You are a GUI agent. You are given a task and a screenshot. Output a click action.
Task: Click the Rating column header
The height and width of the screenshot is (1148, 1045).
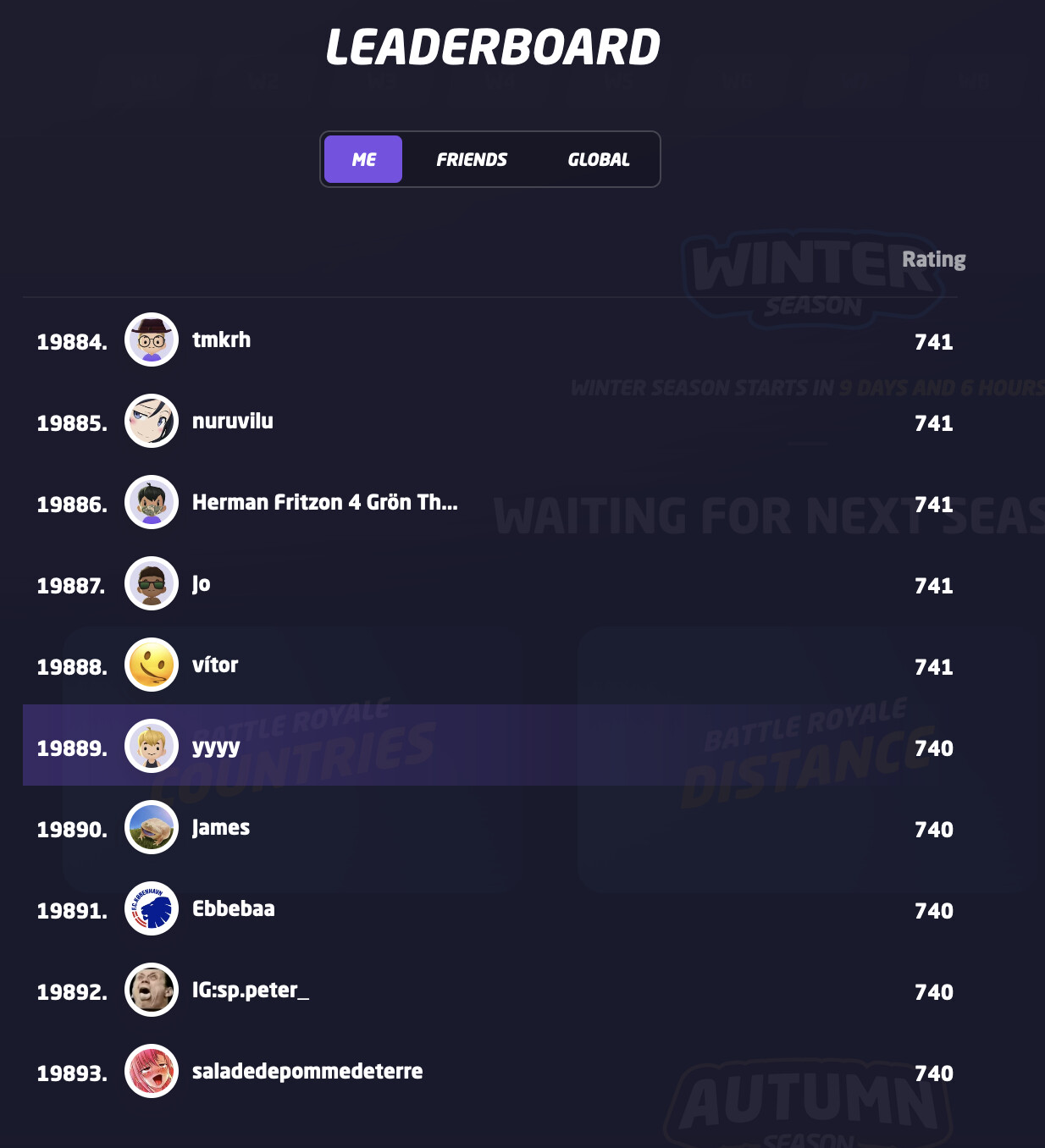coord(933,259)
